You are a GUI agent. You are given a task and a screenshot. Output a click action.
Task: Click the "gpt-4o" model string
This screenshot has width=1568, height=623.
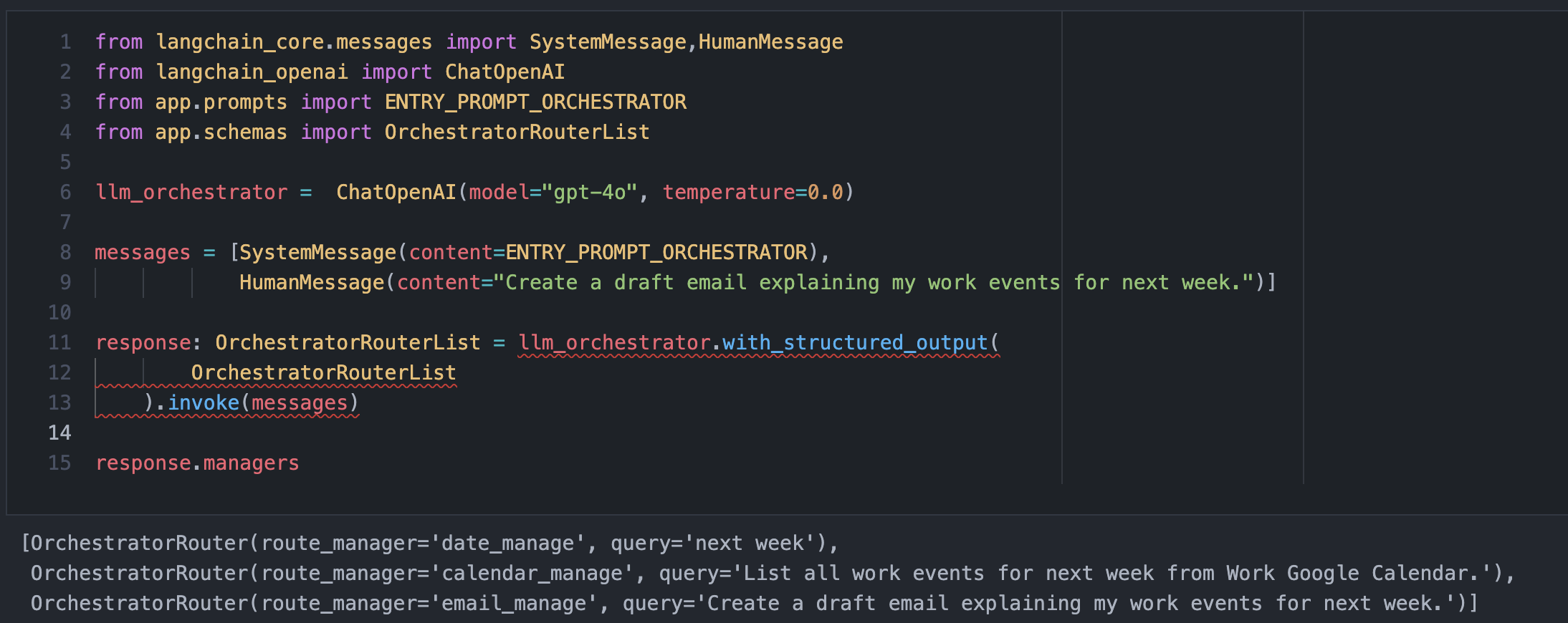[589, 193]
